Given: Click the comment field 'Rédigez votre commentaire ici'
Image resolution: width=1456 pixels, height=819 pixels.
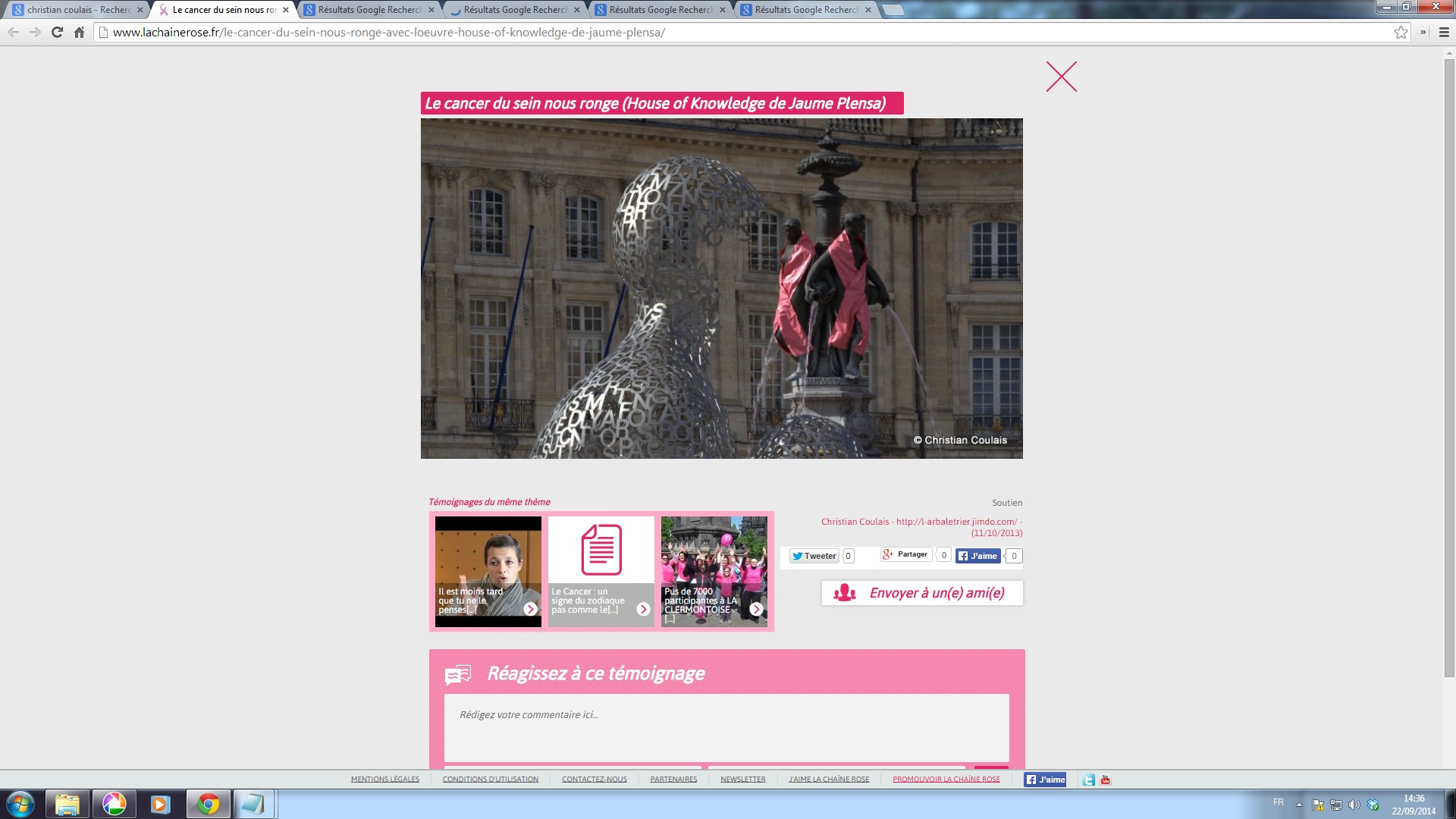Looking at the screenshot, I should [x=726, y=728].
